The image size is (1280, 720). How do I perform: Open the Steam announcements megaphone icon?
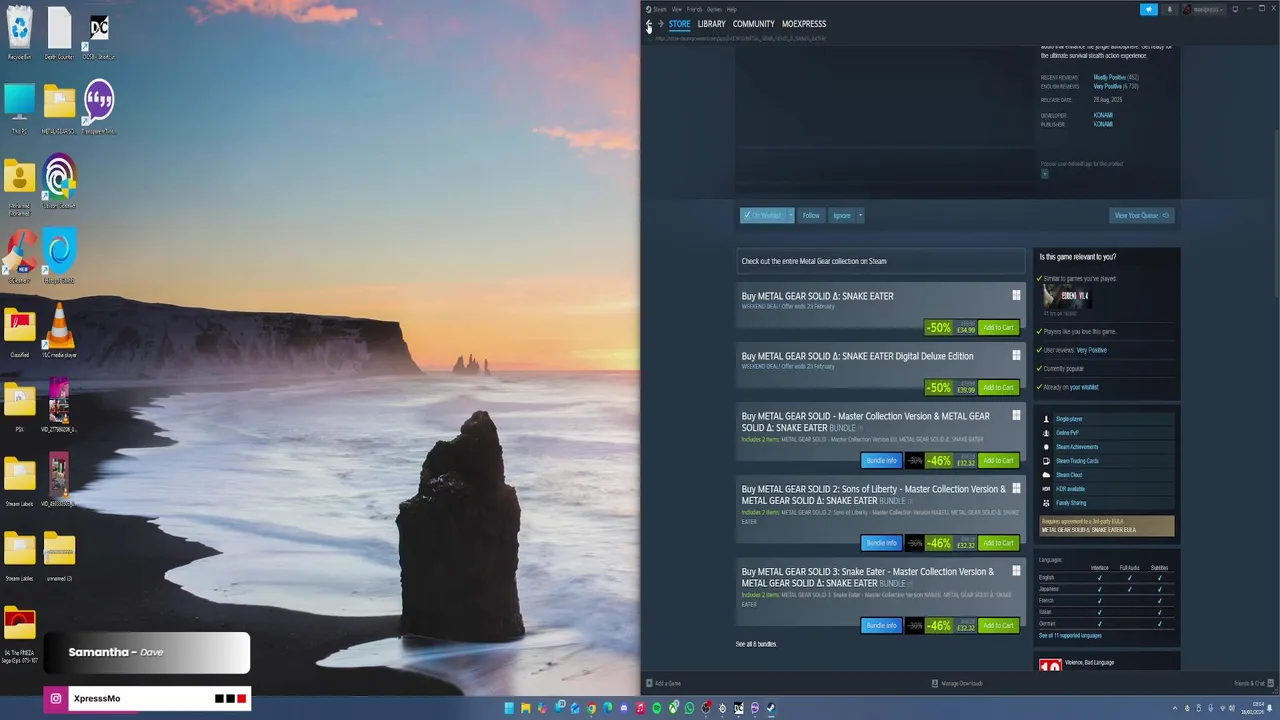[x=1149, y=9]
